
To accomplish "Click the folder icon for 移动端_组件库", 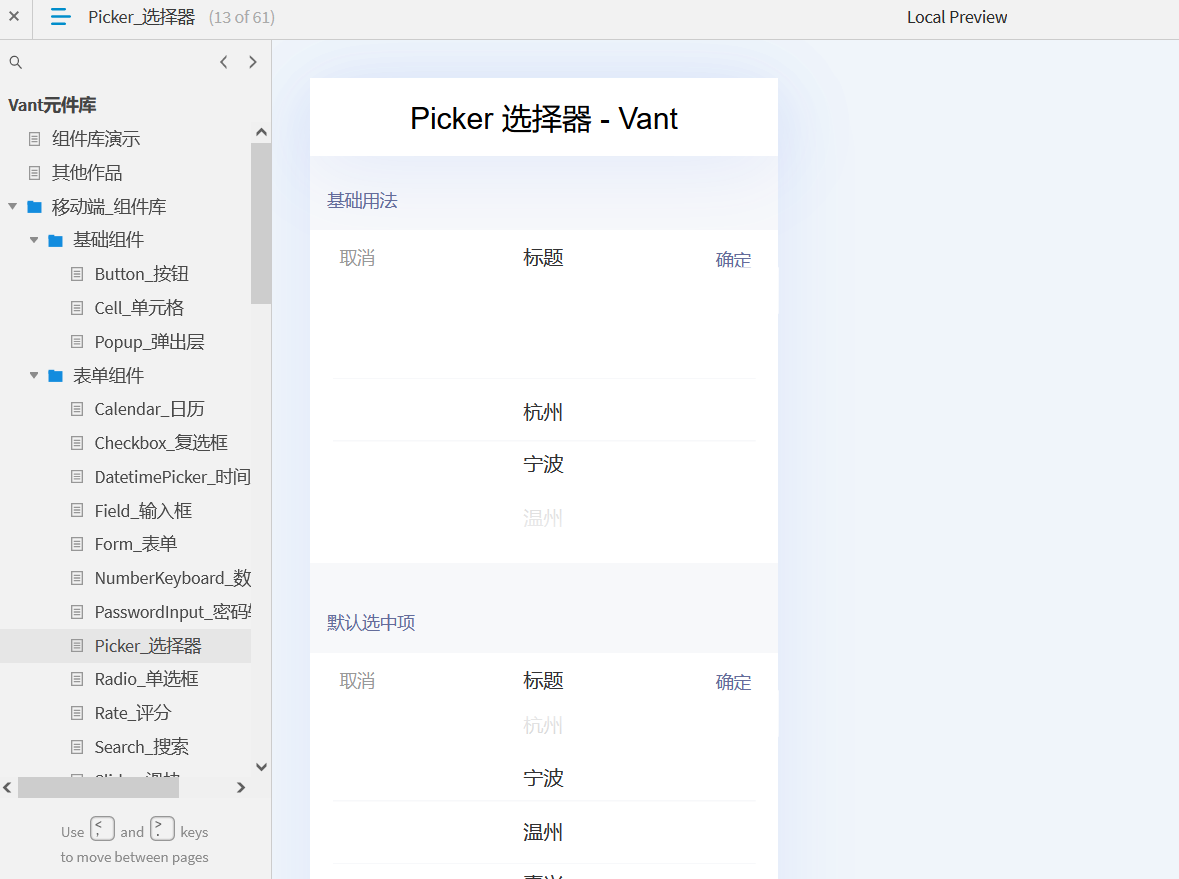I will tap(35, 207).
